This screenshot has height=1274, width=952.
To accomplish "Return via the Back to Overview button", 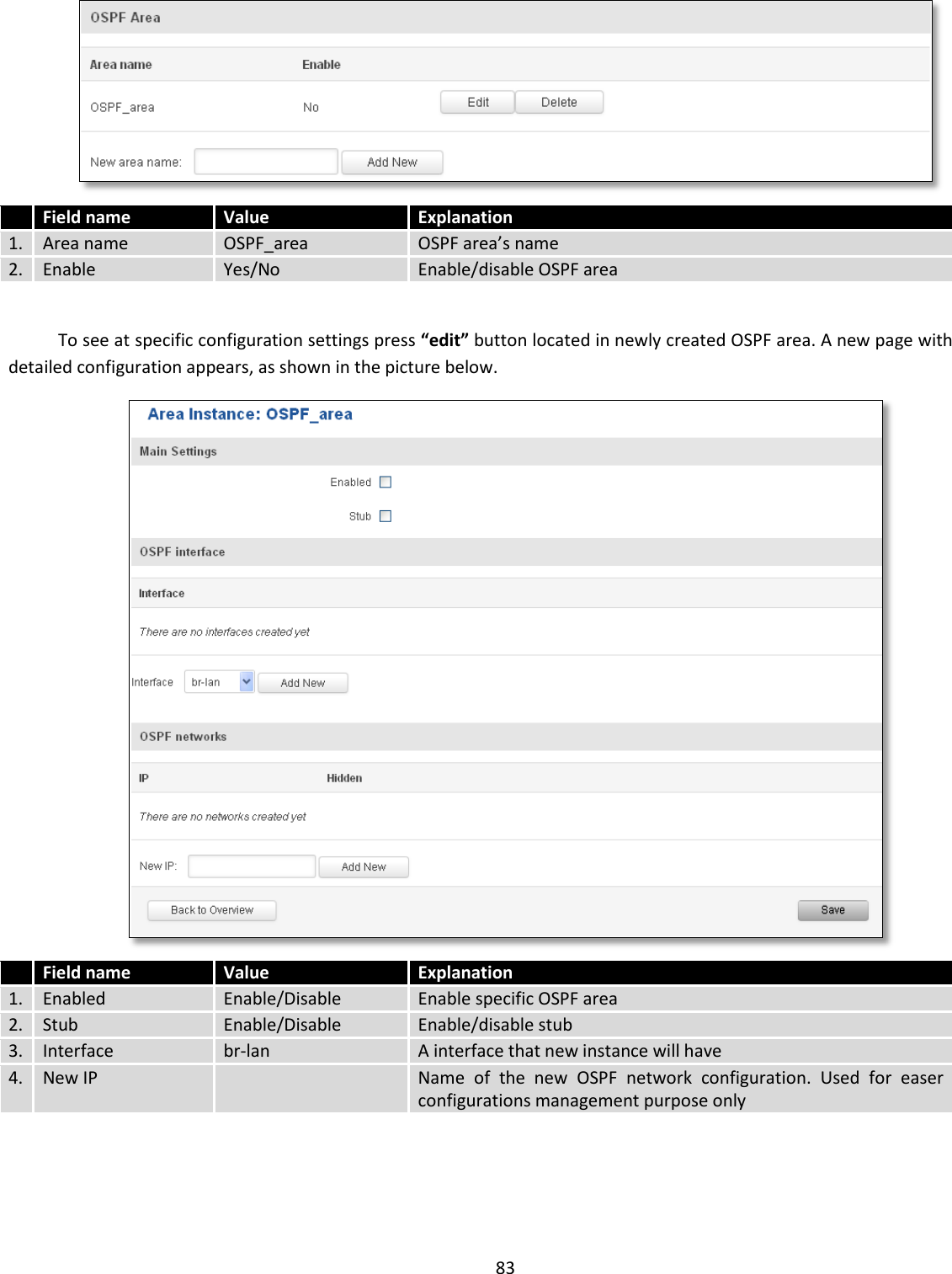I will (211, 909).
